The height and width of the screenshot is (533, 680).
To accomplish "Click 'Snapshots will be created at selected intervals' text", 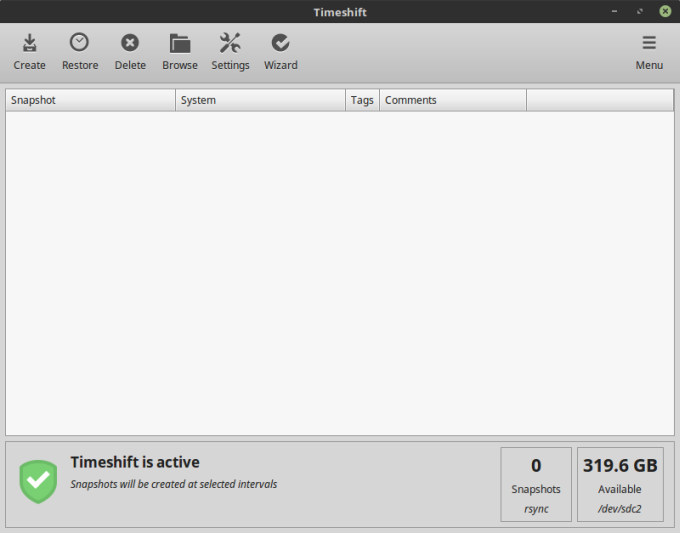I will pyautogui.click(x=173, y=484).
